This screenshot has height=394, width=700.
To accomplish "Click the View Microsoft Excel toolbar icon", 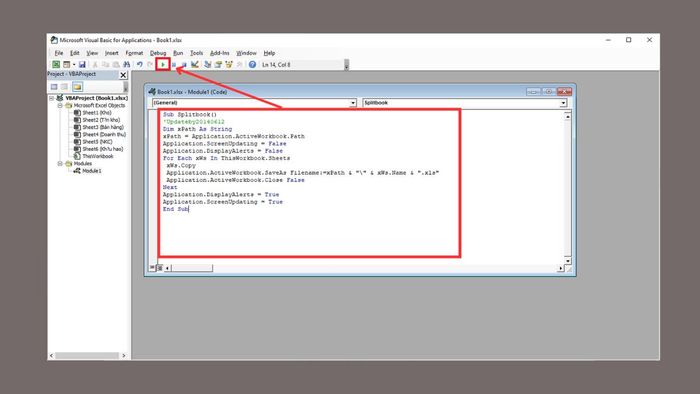I will (56, 65).
